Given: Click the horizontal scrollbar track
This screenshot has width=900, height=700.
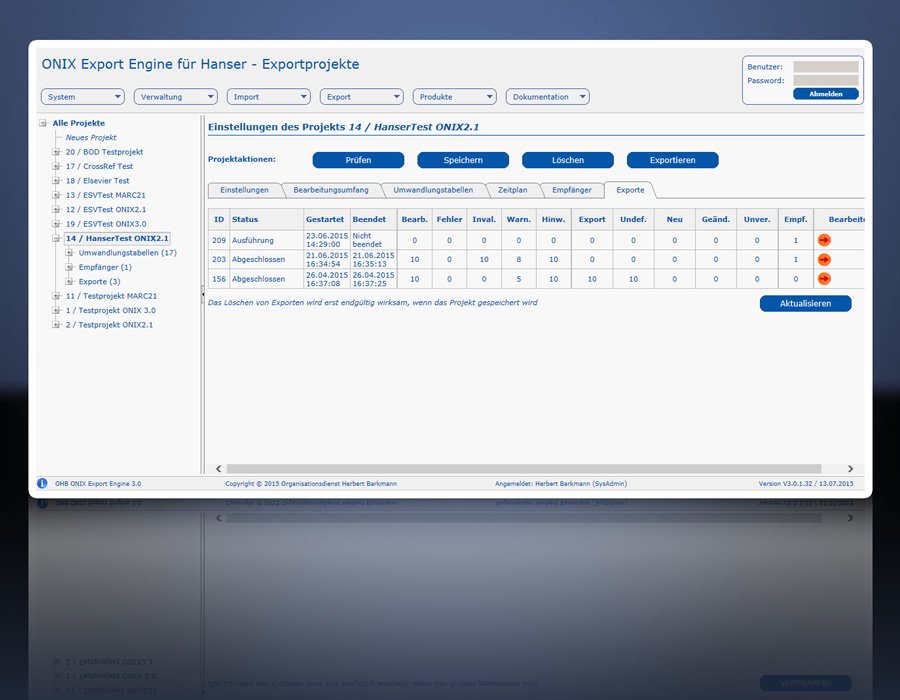Looking at the screenshot, I should tap(523, 469).
